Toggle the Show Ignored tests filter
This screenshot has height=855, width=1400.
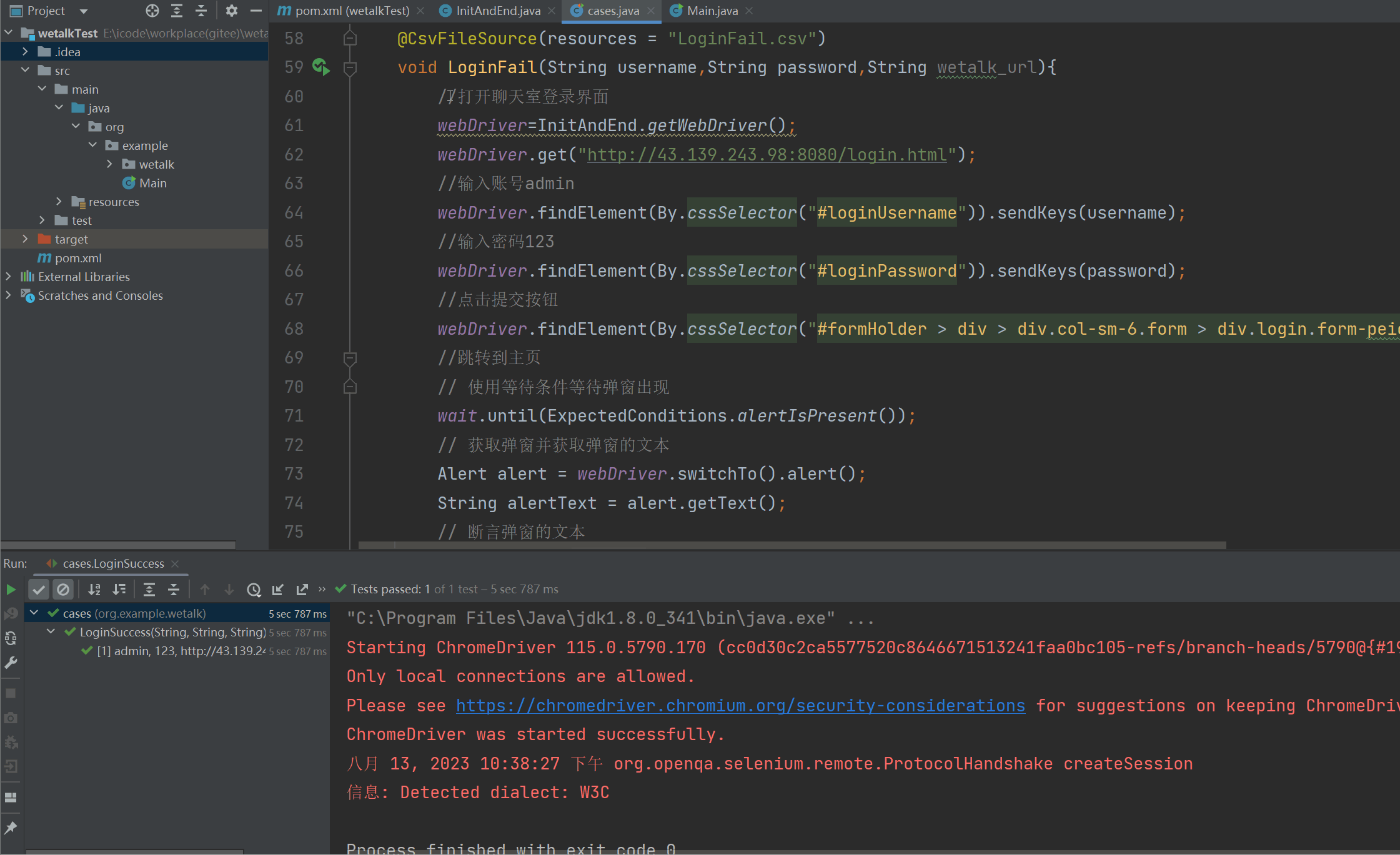[63, 589]
